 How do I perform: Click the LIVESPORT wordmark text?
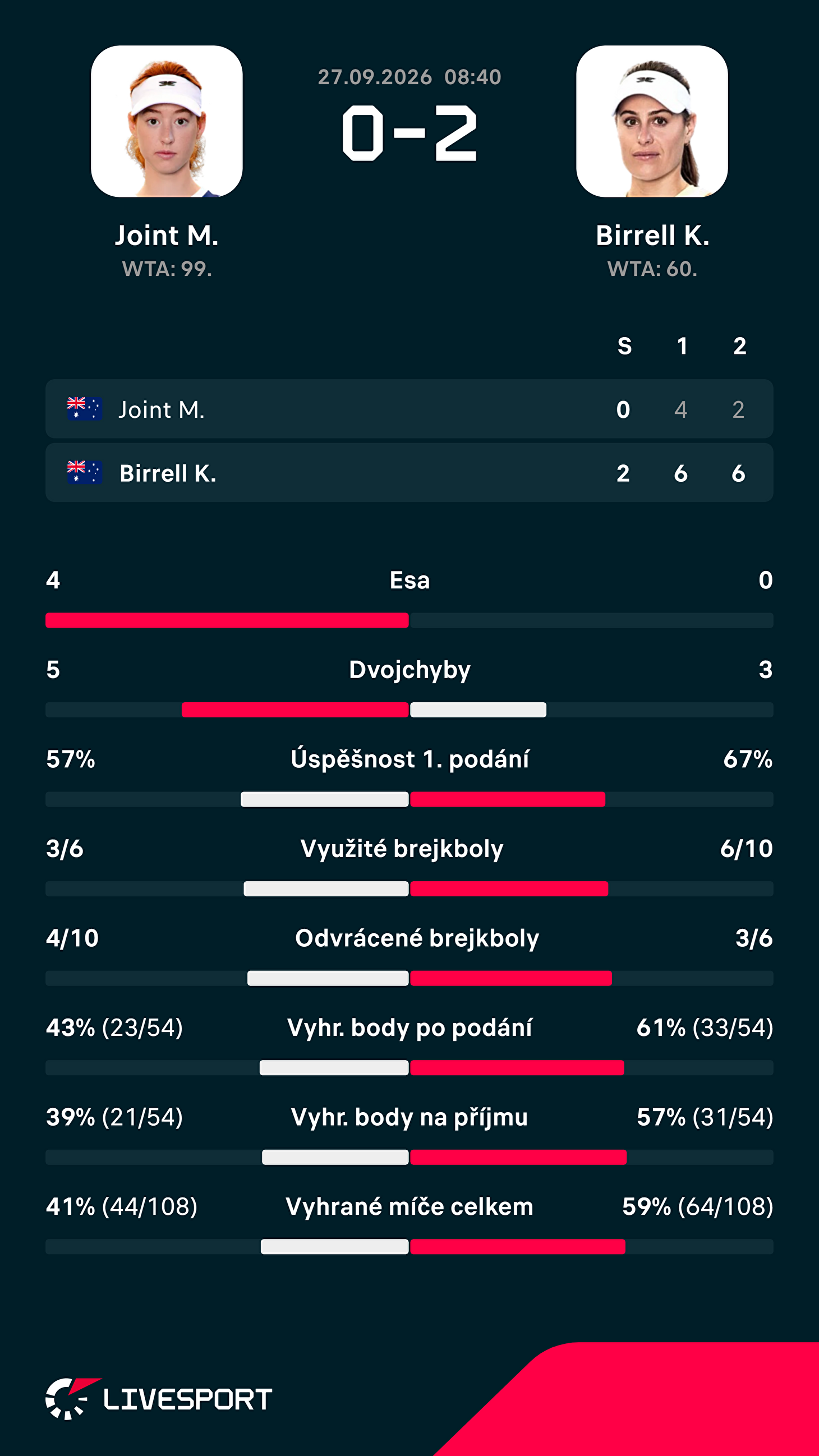pos(188,1399)
